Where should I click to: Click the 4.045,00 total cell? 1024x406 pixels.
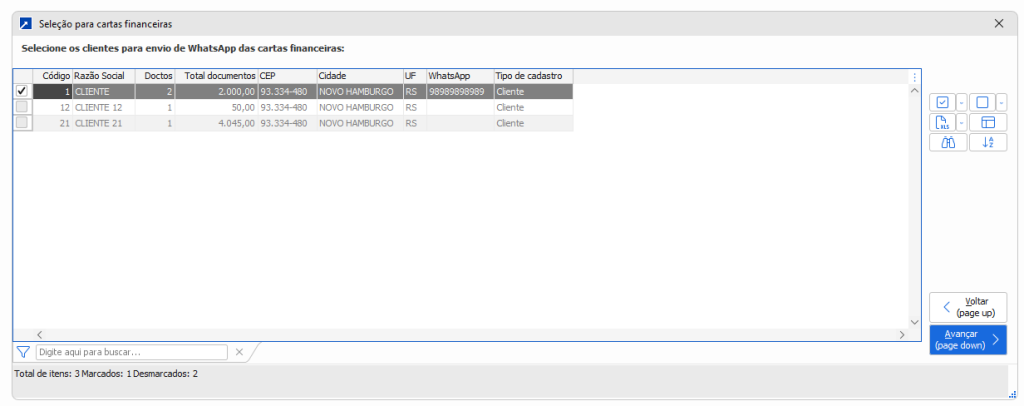216,123
